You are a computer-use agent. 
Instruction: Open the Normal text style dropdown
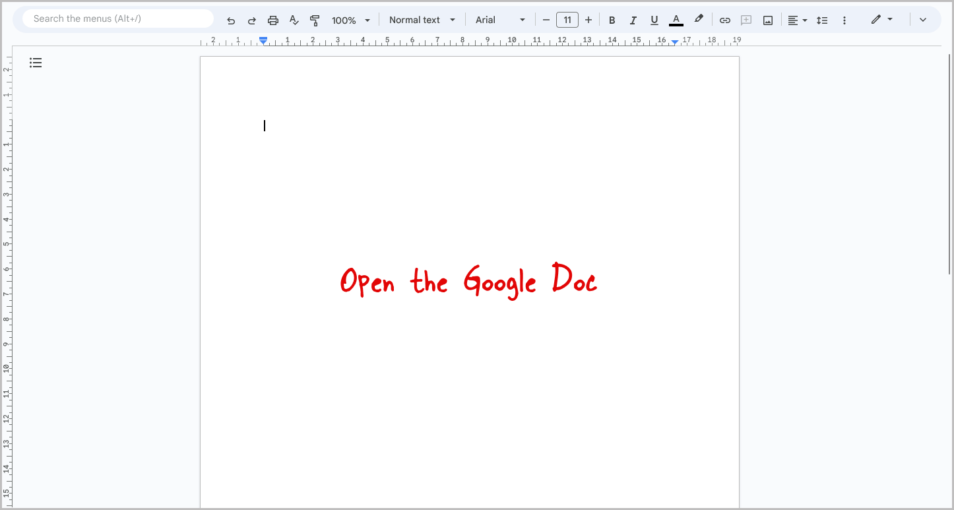pos(422,20)
